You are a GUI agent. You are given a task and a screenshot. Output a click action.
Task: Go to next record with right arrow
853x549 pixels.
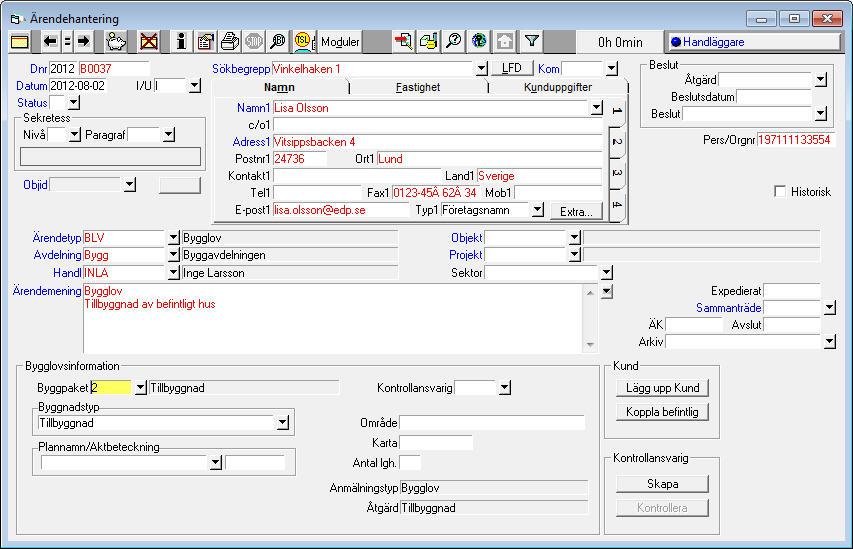coord(83,42)
